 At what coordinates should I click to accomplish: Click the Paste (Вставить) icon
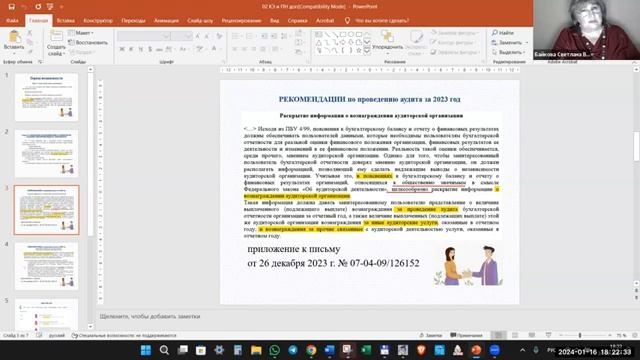pos(14,38)
